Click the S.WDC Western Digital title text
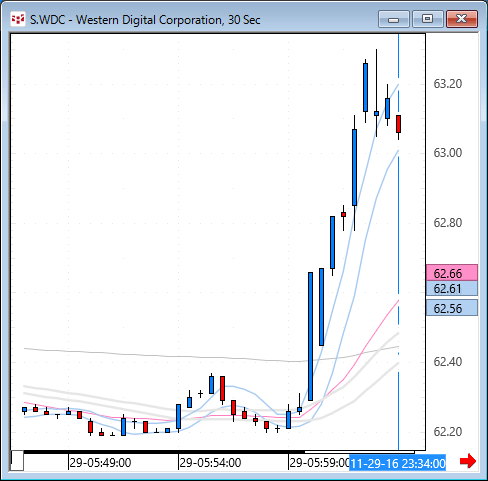 tap(145, 20)
